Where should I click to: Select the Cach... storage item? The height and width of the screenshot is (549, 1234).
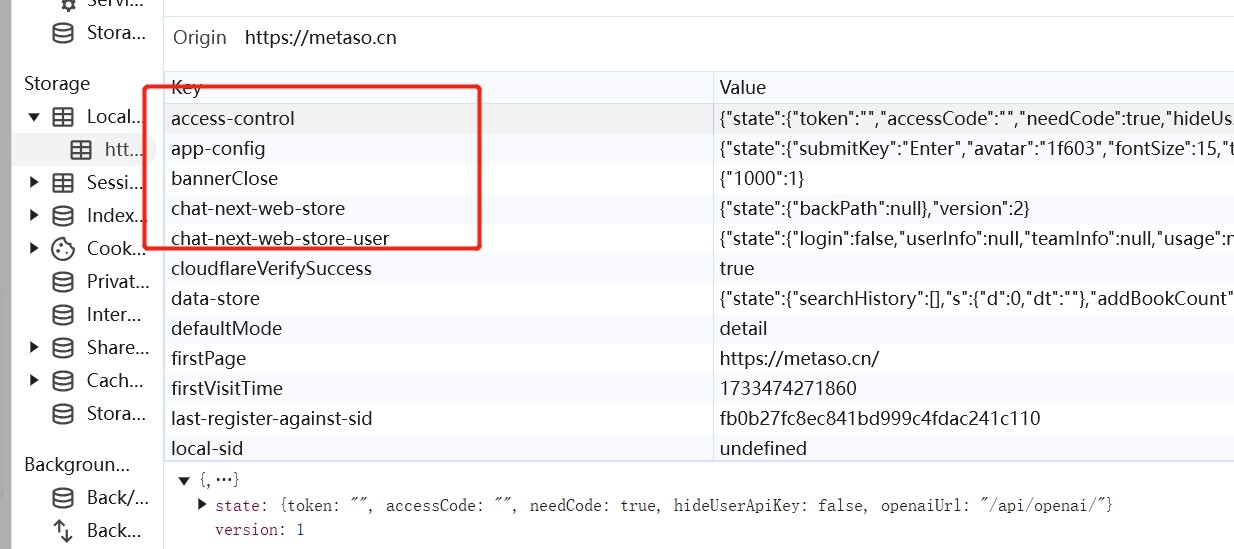point(116,381)
